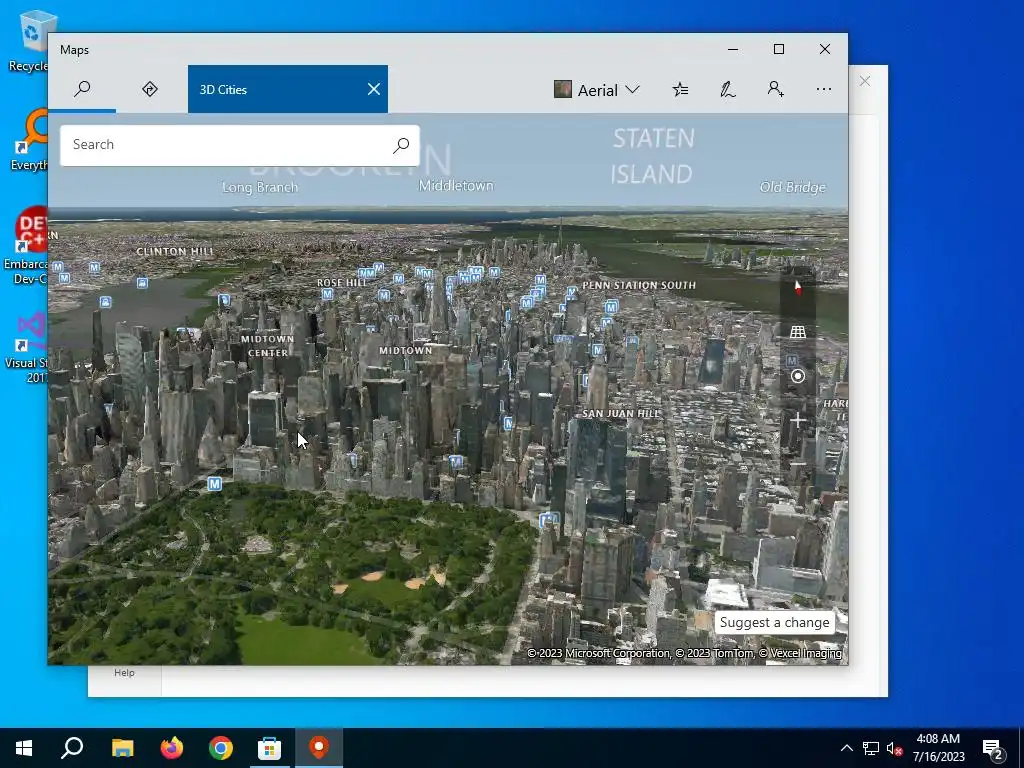Open Microsoft Store from the taskbar
1024x768 pixels.
point(270,748)
